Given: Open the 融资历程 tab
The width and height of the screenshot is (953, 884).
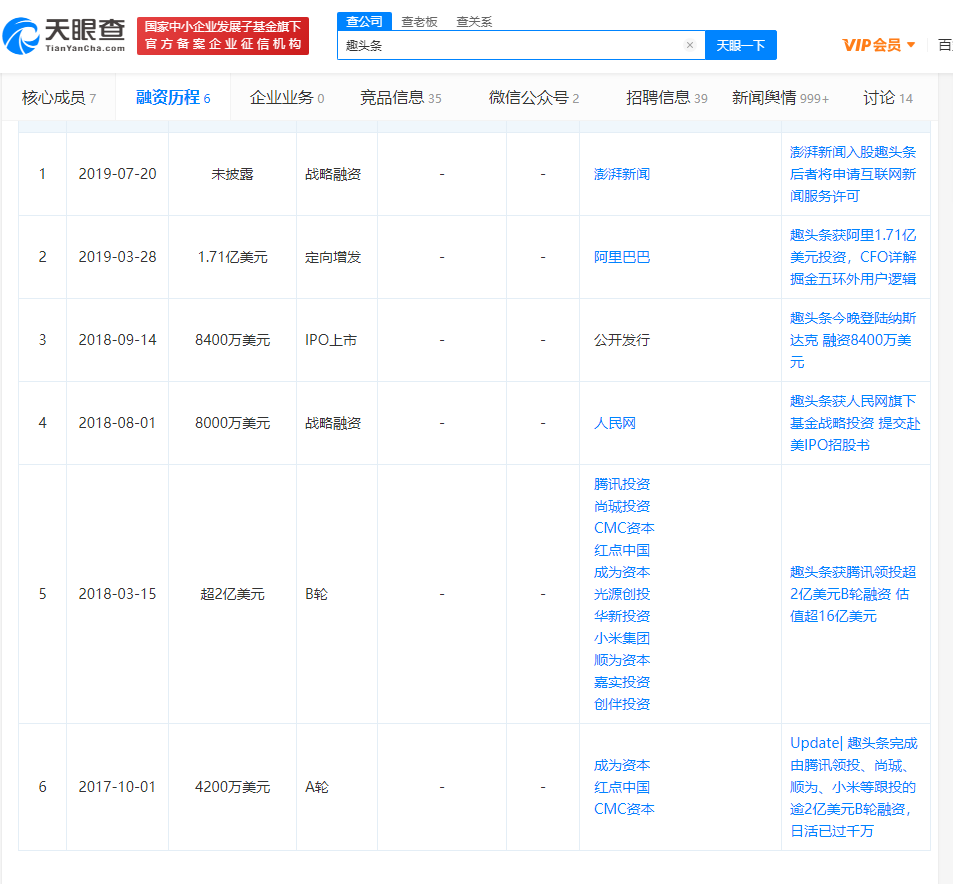Looking at the screenshot, I should (x=173, y=97).
